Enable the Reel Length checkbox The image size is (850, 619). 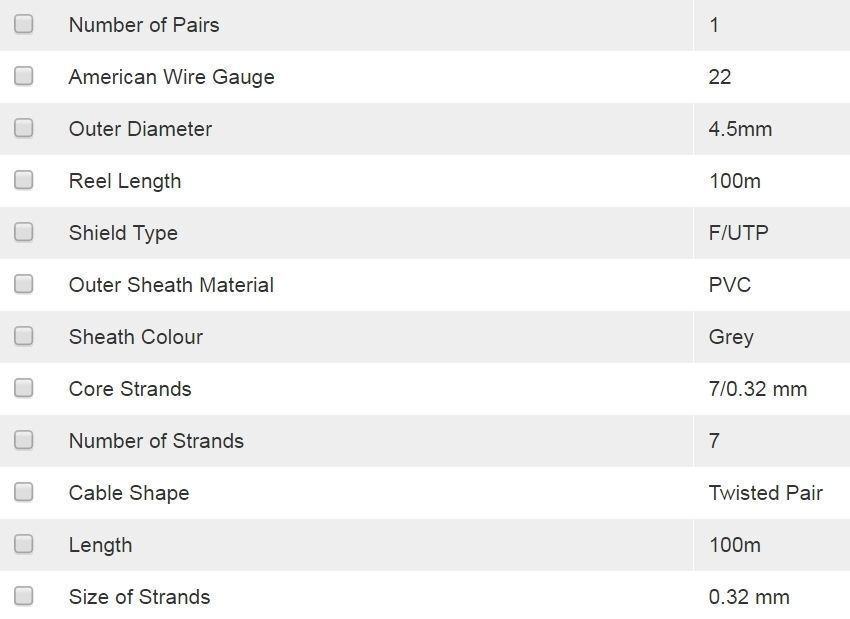click(x=24, y=180)
